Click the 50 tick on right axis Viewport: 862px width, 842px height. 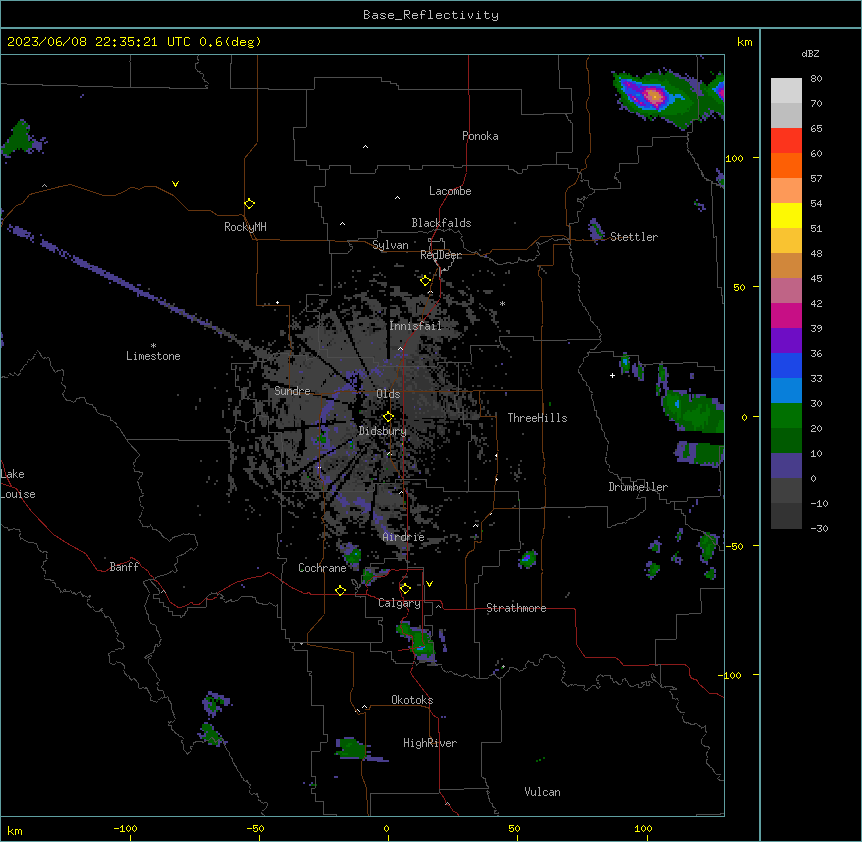[x=739, y=287]
